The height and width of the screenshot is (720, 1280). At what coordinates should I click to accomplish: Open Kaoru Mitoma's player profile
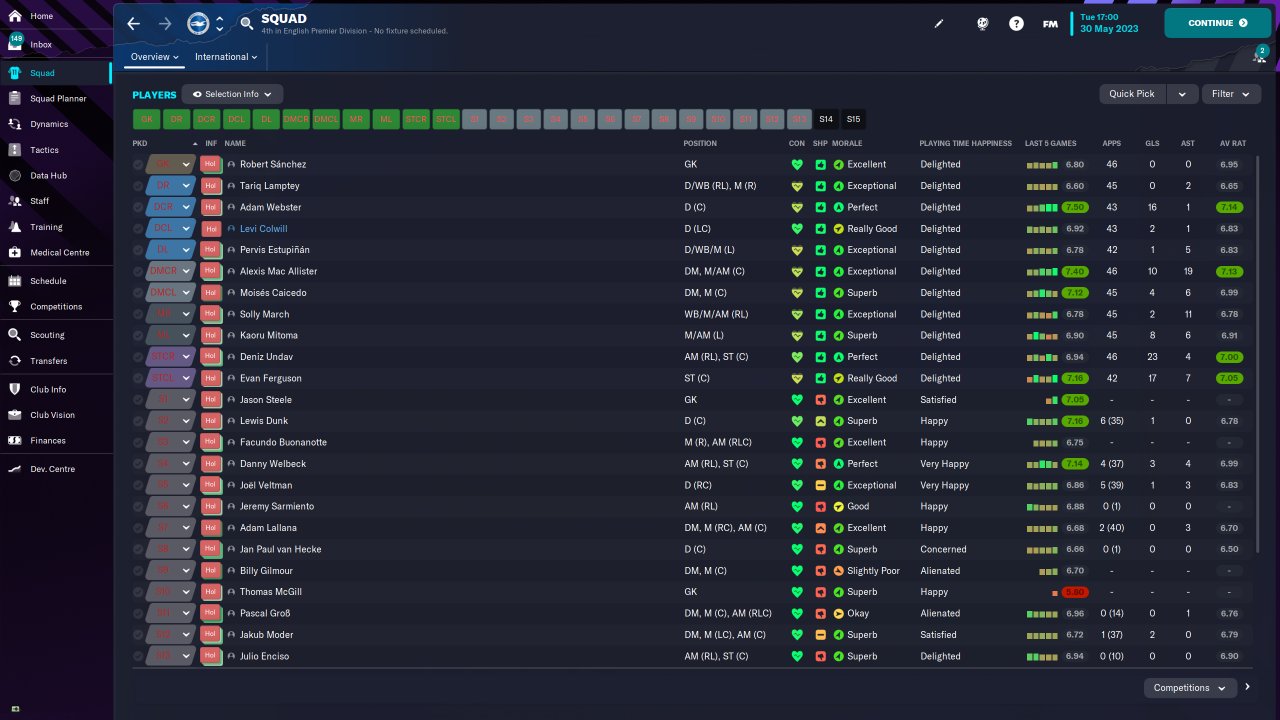[269, 336]
